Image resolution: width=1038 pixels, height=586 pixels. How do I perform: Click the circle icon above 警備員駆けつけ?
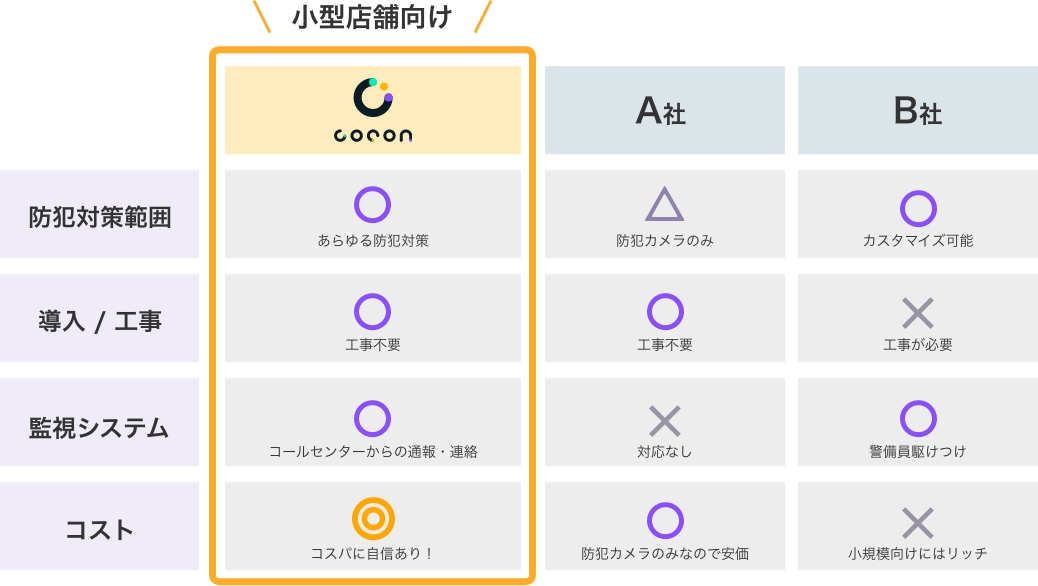[x=918, y=418]
